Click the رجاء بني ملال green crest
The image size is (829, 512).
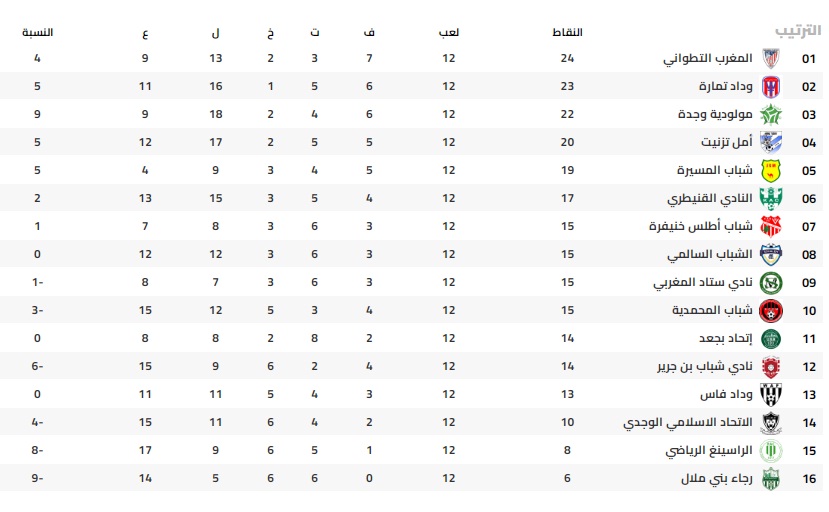(770, 479)
